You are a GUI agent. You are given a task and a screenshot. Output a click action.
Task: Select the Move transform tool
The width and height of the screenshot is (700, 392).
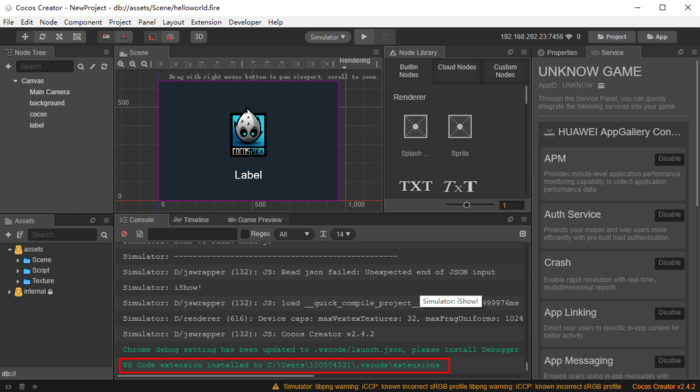click(25, 37)
